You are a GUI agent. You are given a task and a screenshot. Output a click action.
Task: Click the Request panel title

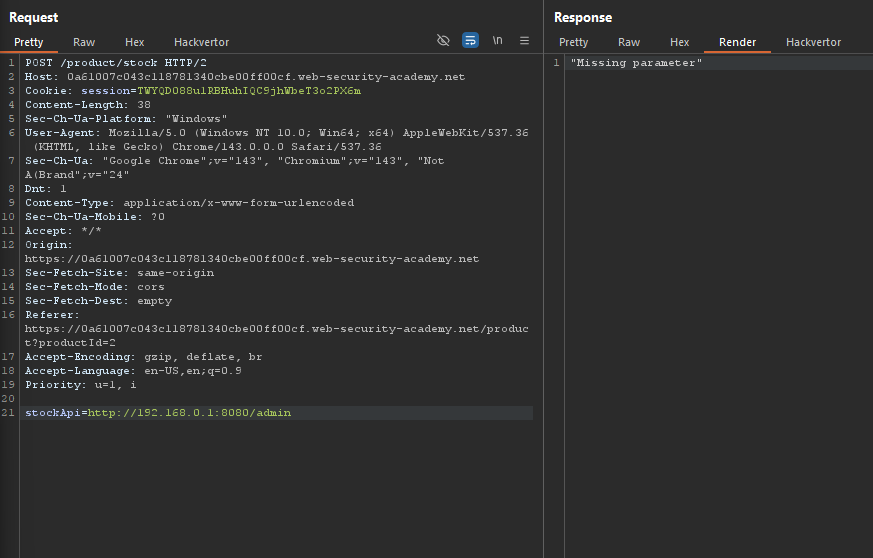(x=33, y=18)
